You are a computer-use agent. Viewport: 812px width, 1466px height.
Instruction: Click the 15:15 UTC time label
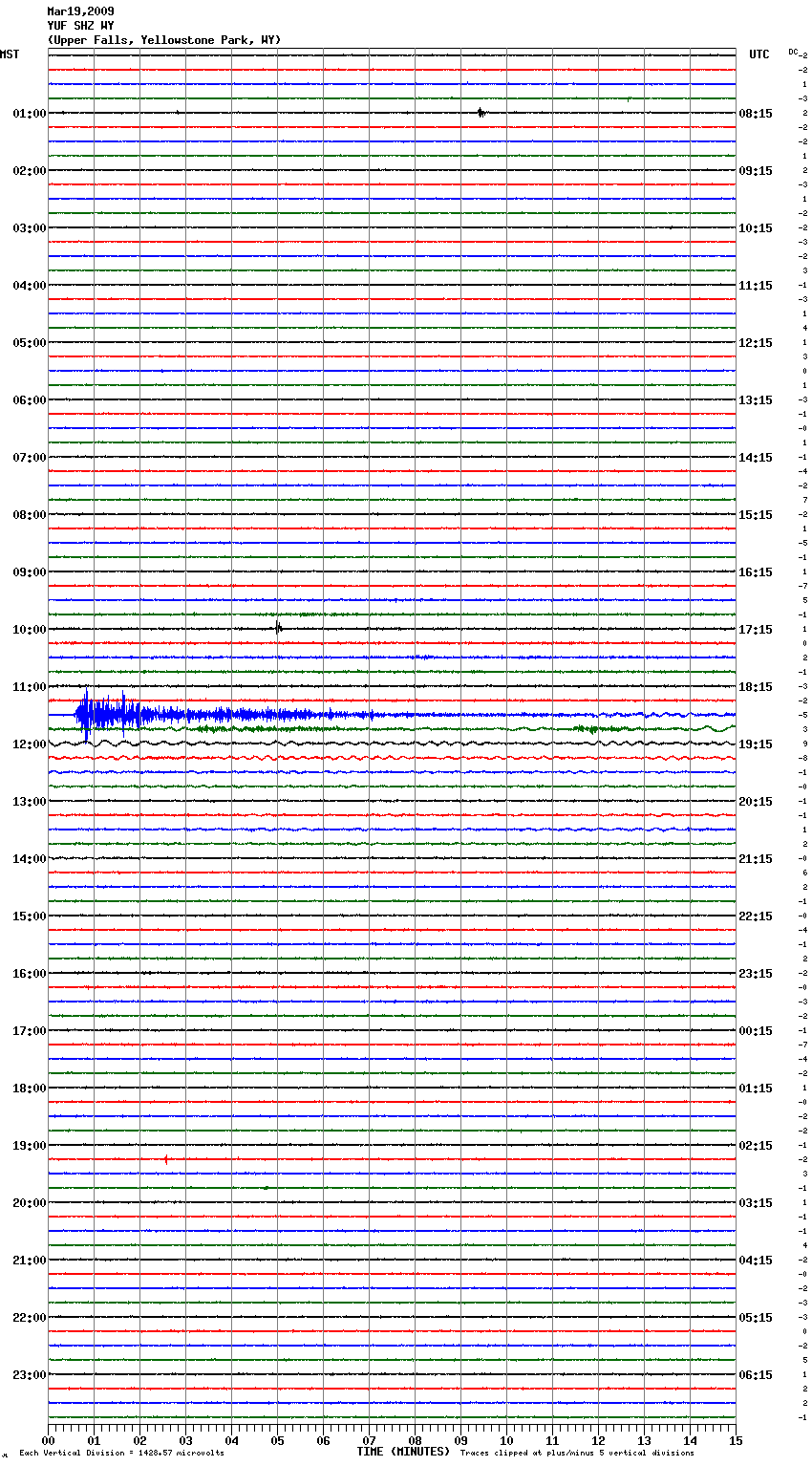coord(756,515)
